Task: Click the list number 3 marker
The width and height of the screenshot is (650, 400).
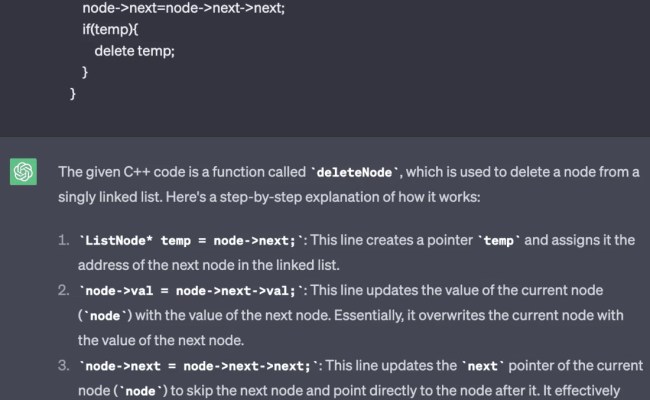Action: 64,366
